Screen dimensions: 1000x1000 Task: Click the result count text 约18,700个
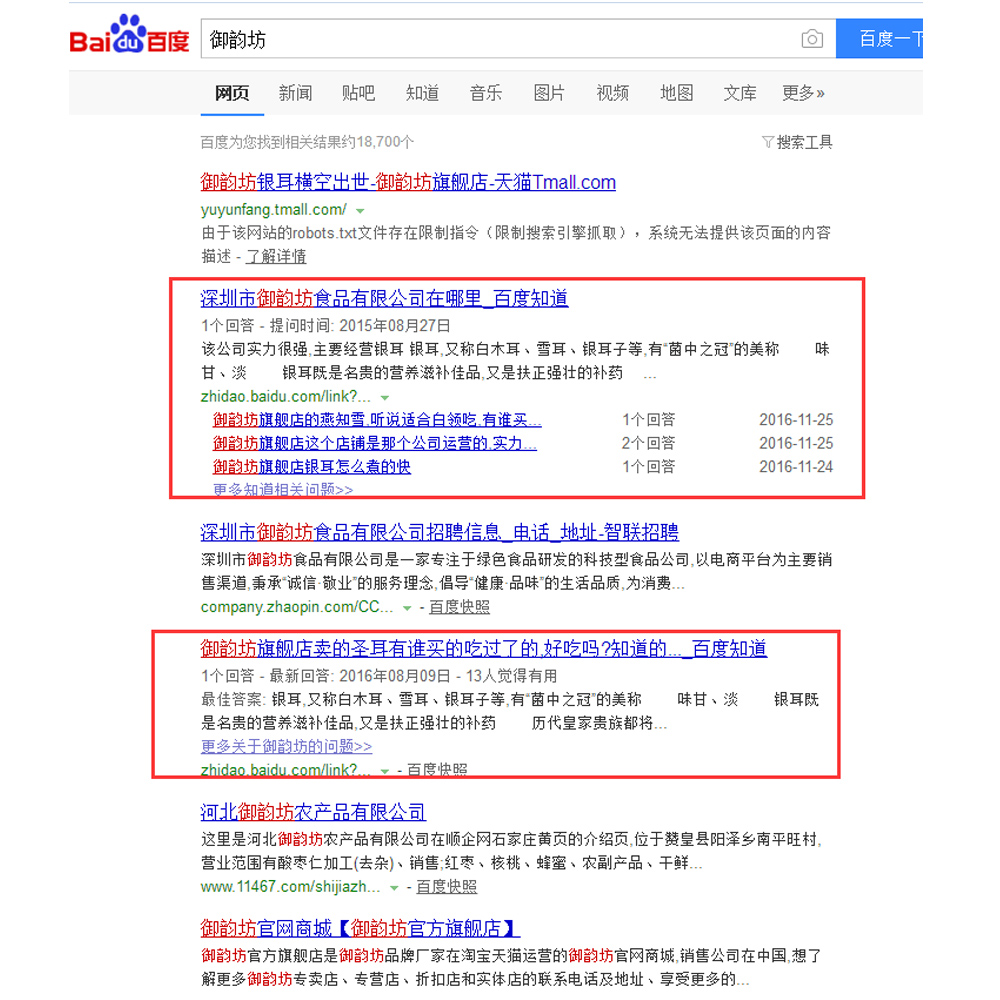point(378,142)
